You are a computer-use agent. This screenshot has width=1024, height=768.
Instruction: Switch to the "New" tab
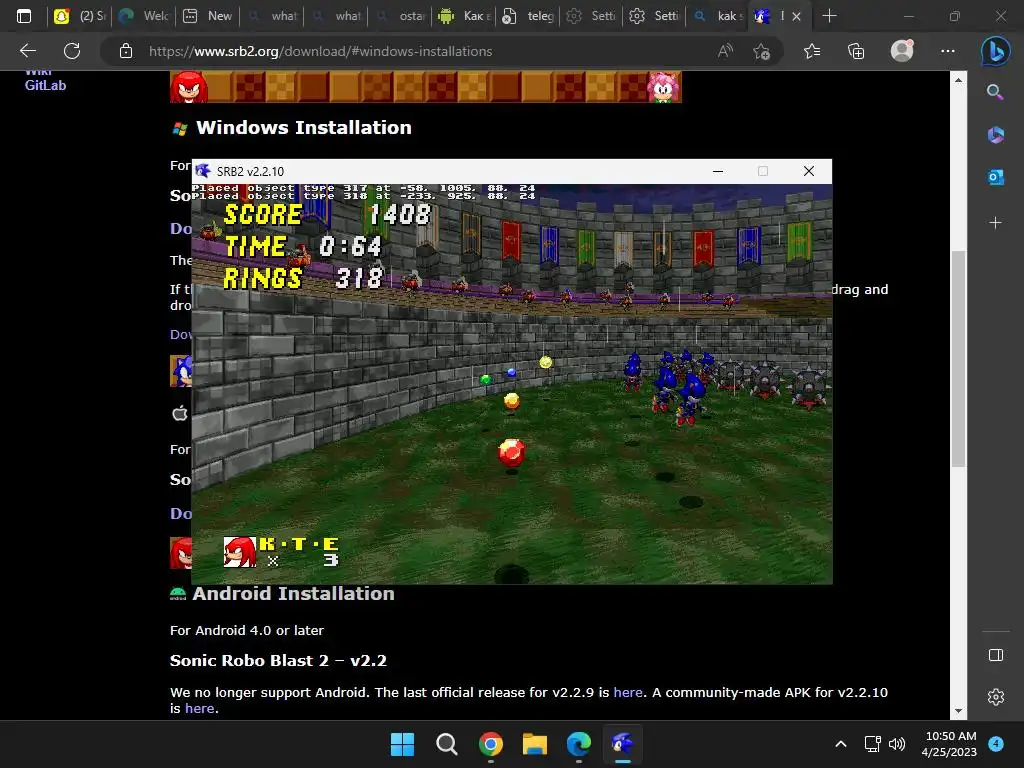pos(208,16)
